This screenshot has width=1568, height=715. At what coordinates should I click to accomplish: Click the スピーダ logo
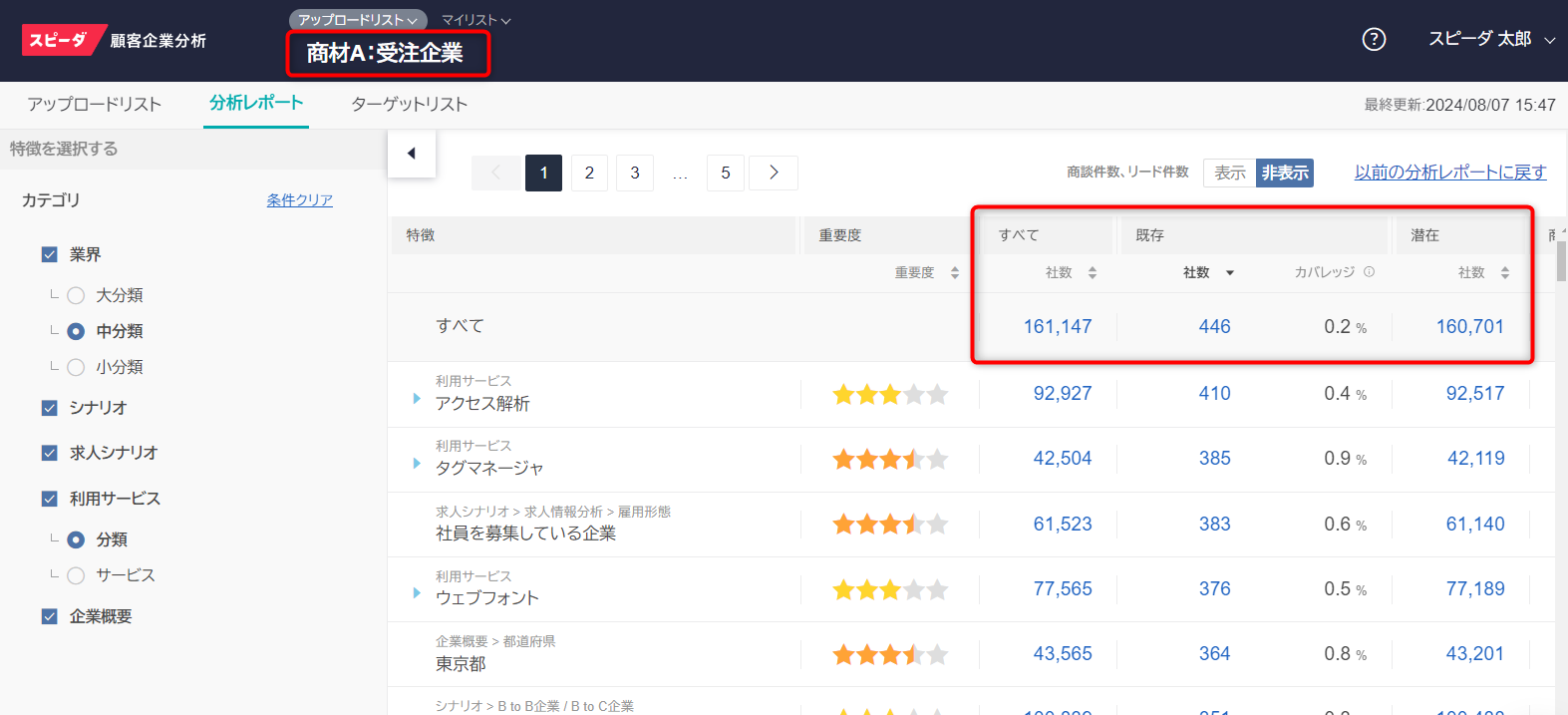58,40
